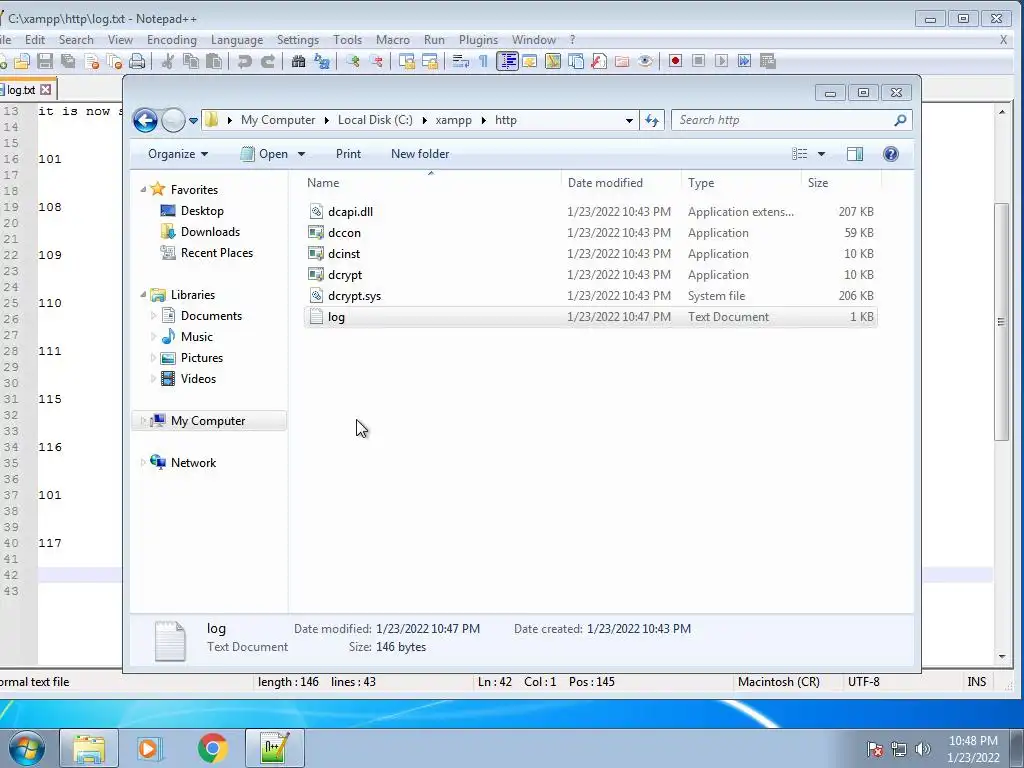Click the Stop macro recording icon
Image resolution: width=1024 pixels, height=768 pixels.
[698, 61]
